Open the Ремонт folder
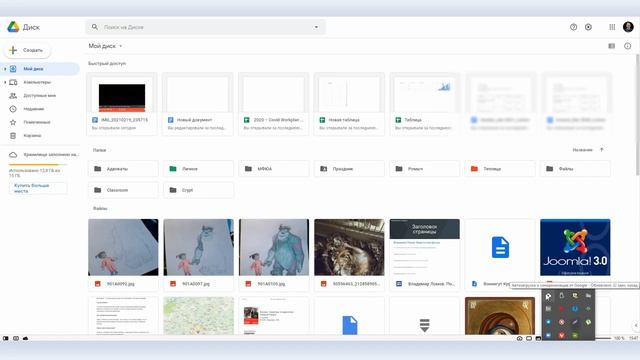 [x=424, y=169]
